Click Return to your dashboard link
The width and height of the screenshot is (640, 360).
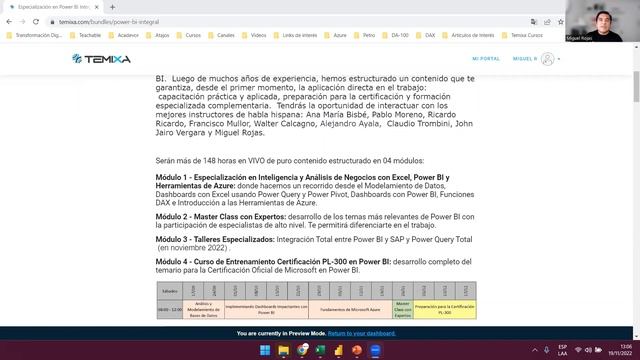tap(362, 333)
